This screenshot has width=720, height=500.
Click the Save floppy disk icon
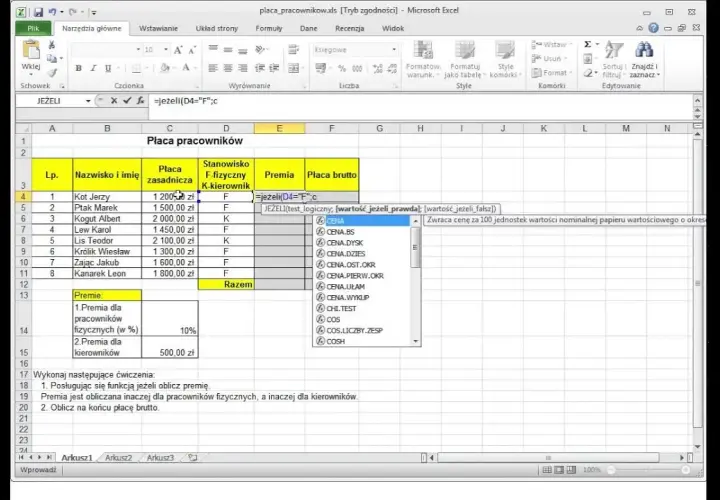point(39,12)
